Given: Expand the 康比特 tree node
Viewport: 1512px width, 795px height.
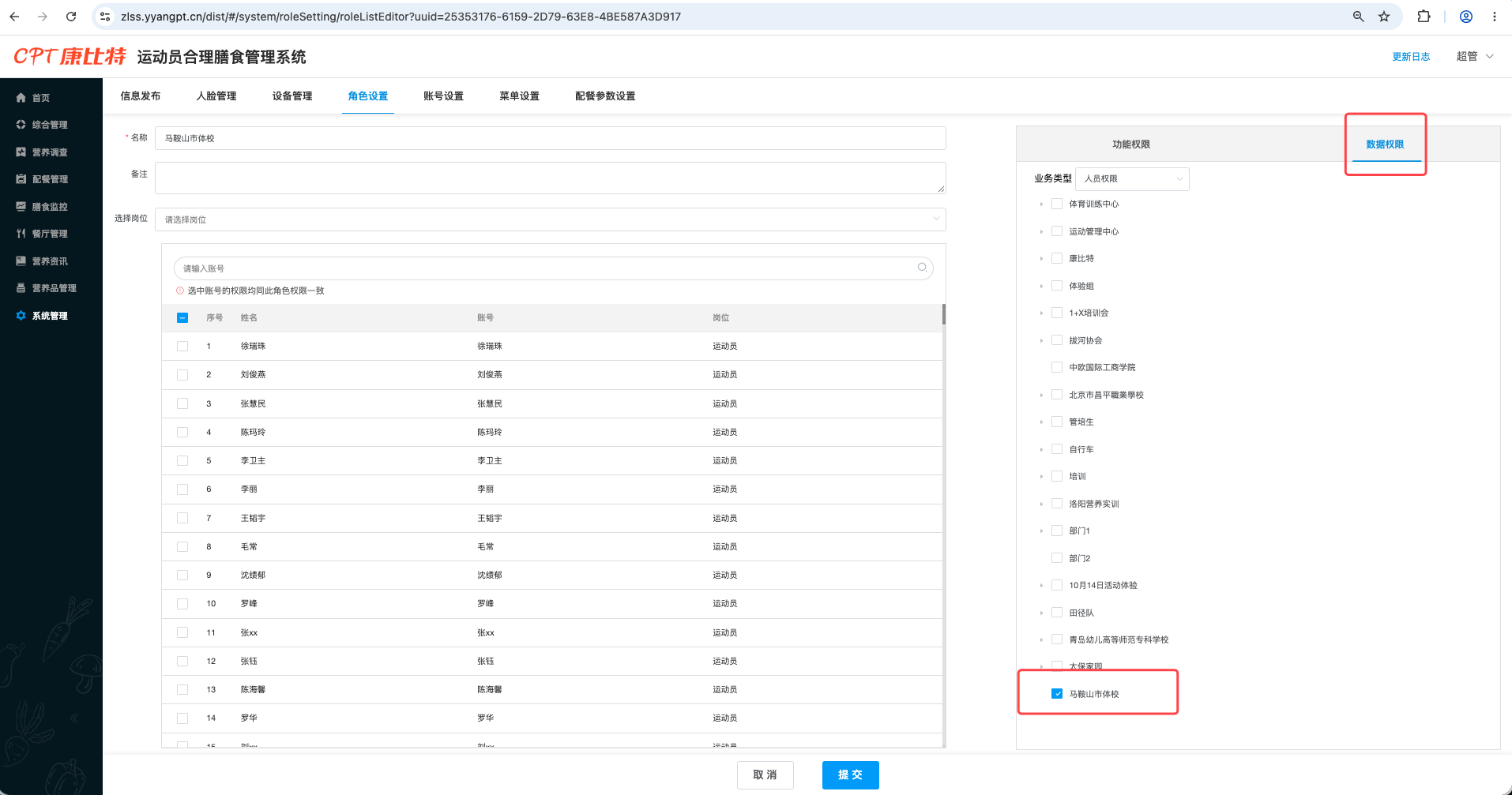Looking at the screenshot, I should [x=1042, y=259].
